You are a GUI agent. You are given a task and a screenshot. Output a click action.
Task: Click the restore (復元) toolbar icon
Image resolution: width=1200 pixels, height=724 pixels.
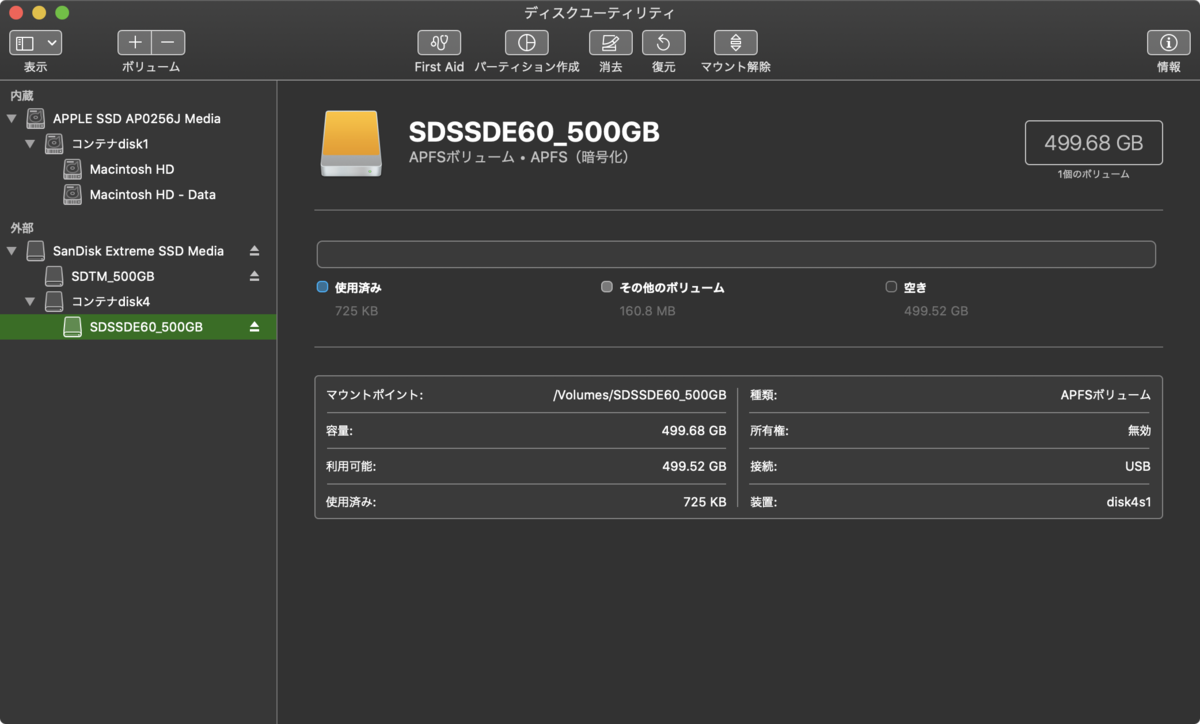click(x=663, y=43)
